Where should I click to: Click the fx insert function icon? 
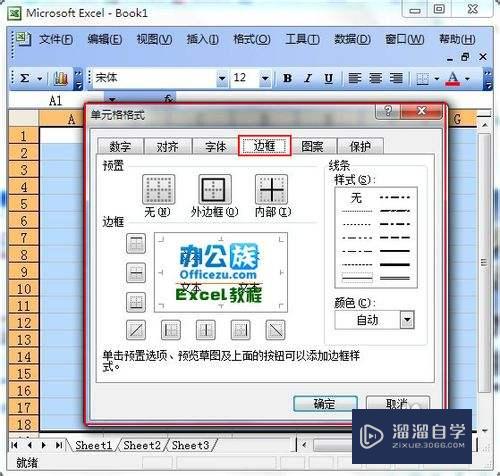[168, 99]
